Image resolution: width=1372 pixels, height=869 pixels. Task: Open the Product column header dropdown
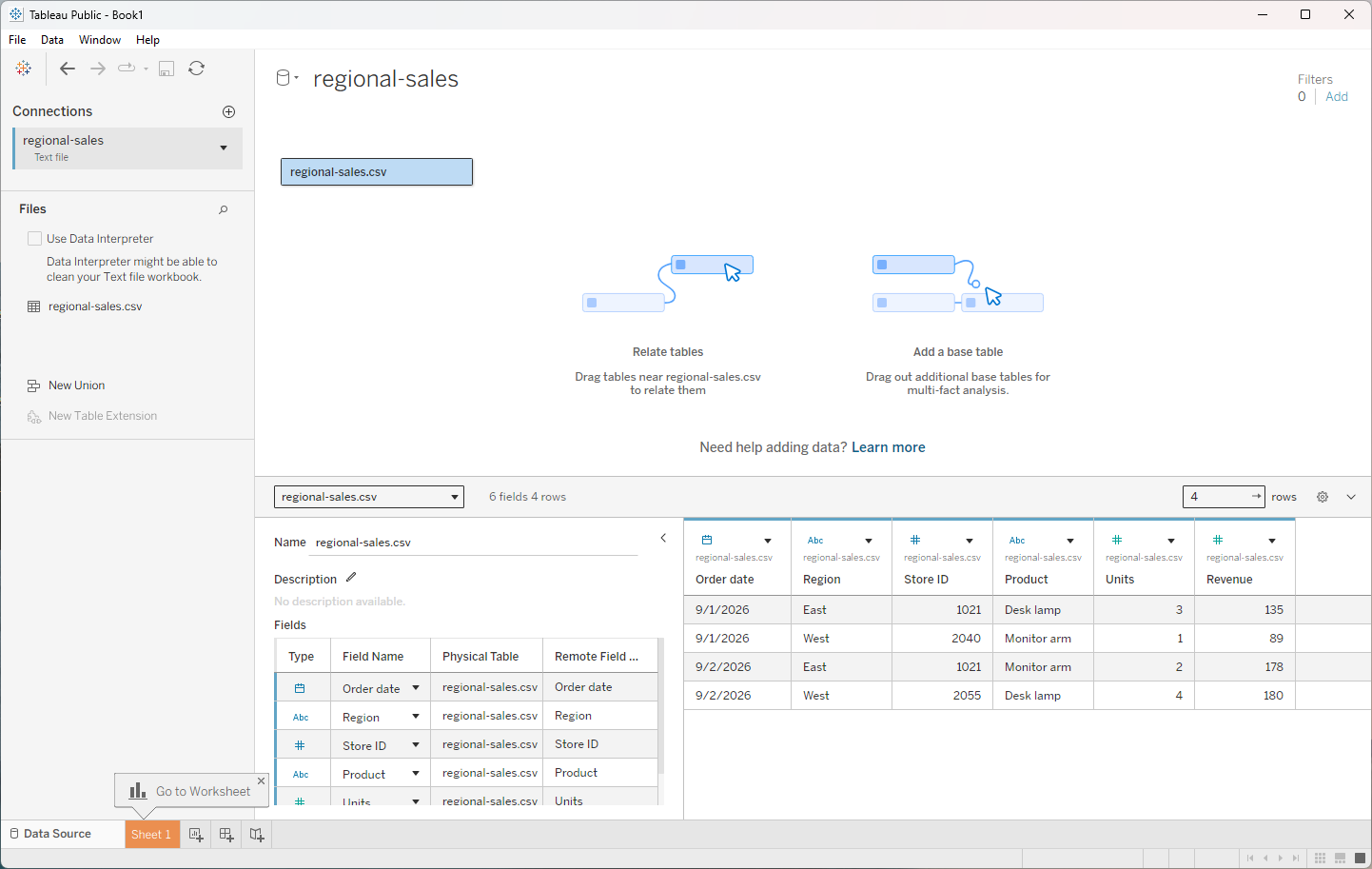point(1070,541)
